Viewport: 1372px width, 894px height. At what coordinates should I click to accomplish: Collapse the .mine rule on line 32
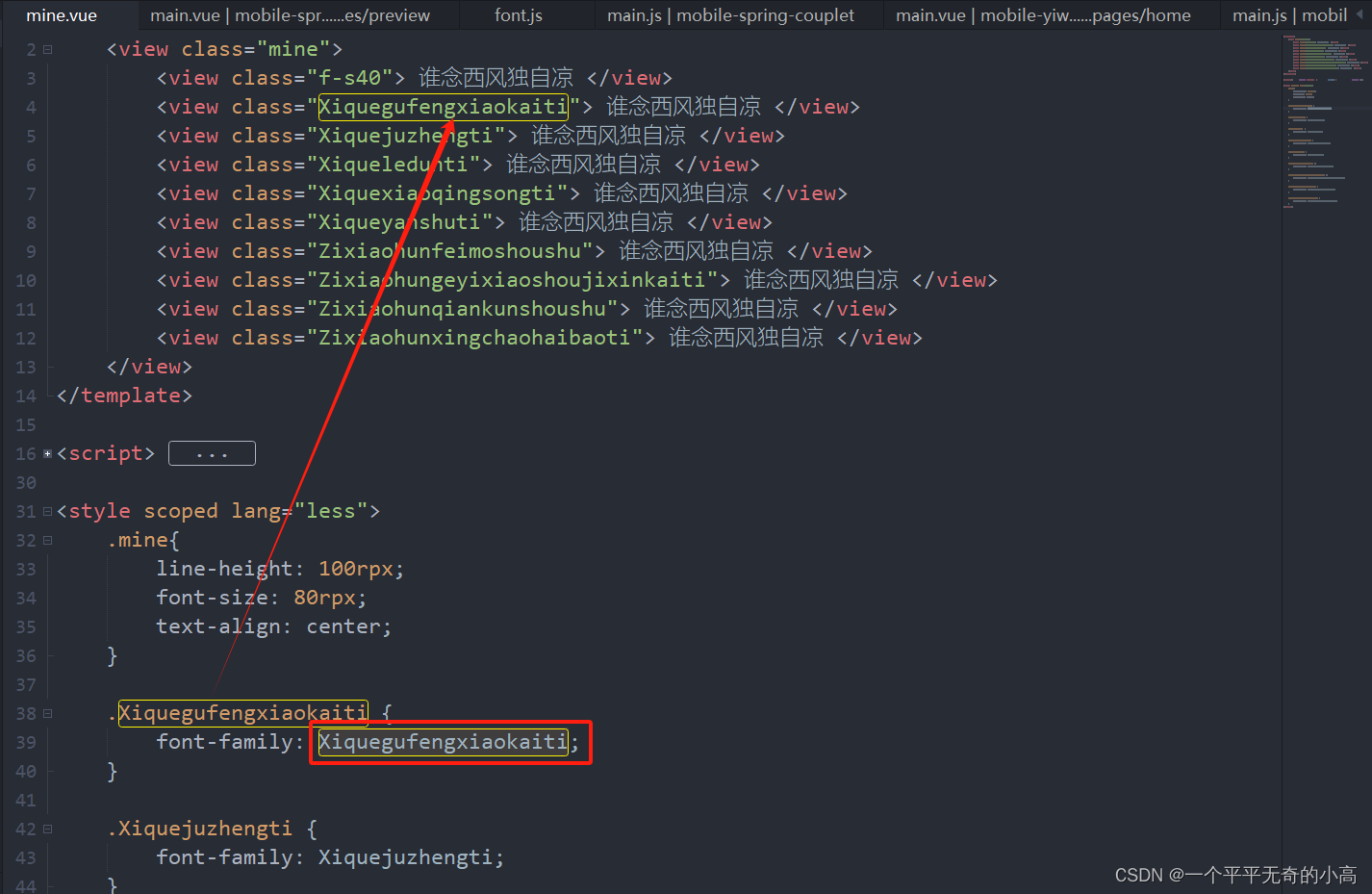click(47, 540)
